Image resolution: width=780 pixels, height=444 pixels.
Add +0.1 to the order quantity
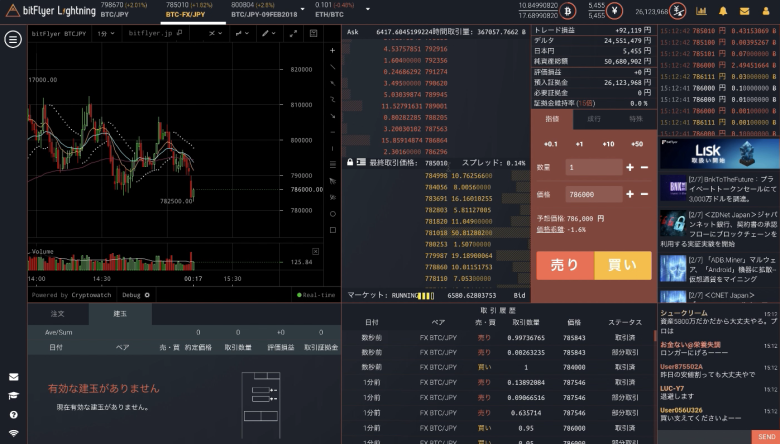551,144
